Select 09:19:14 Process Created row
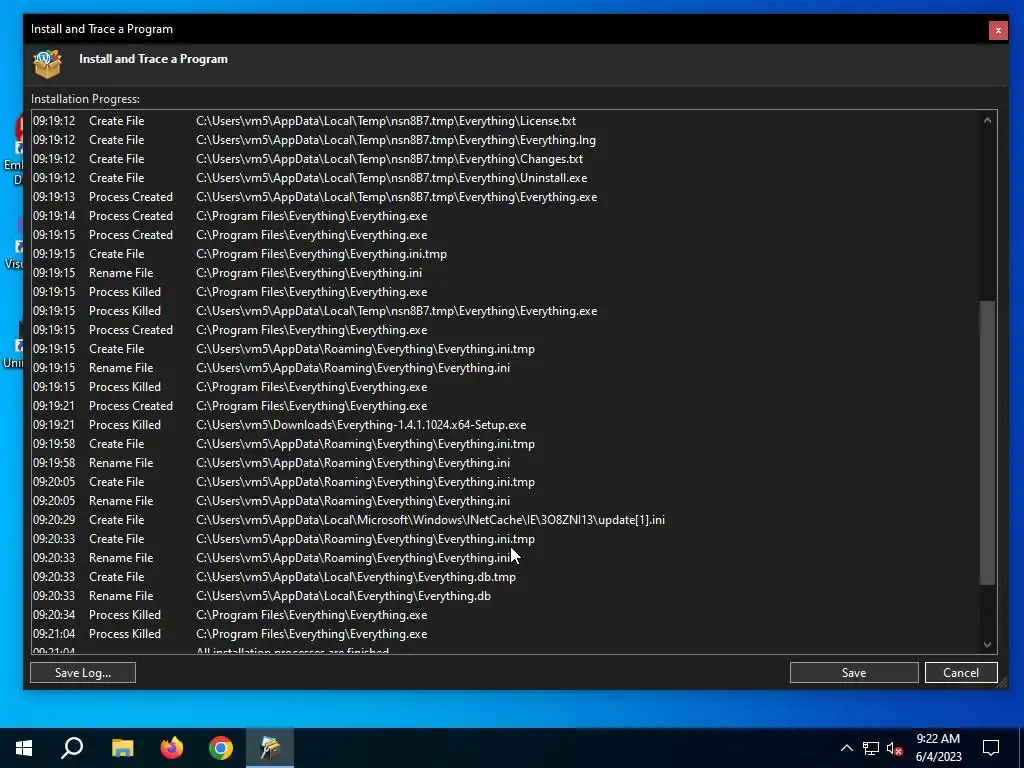Viewport: 1024px width, 768px height. click(x=505, y=216)
